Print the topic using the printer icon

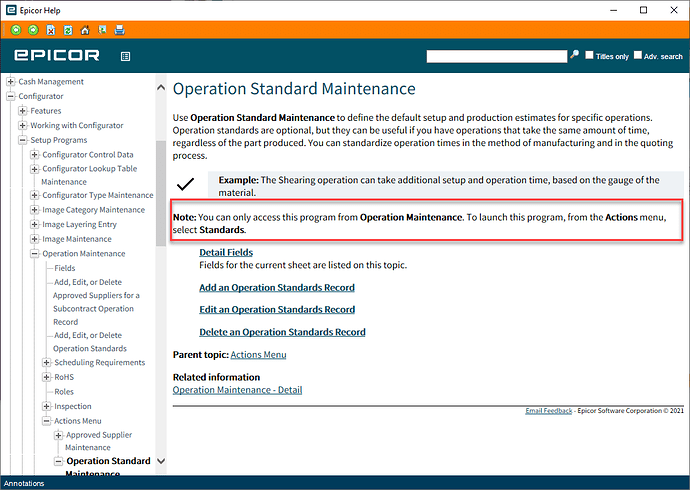[x=119, y=30]
